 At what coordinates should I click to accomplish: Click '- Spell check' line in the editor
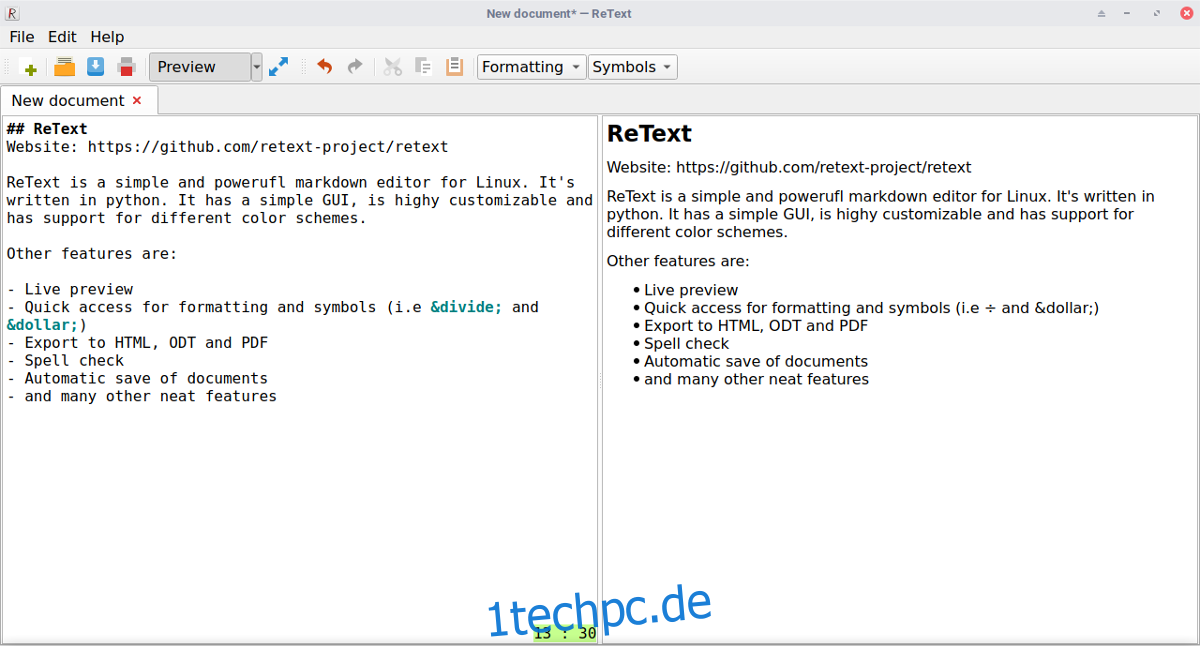click(65, 361)
